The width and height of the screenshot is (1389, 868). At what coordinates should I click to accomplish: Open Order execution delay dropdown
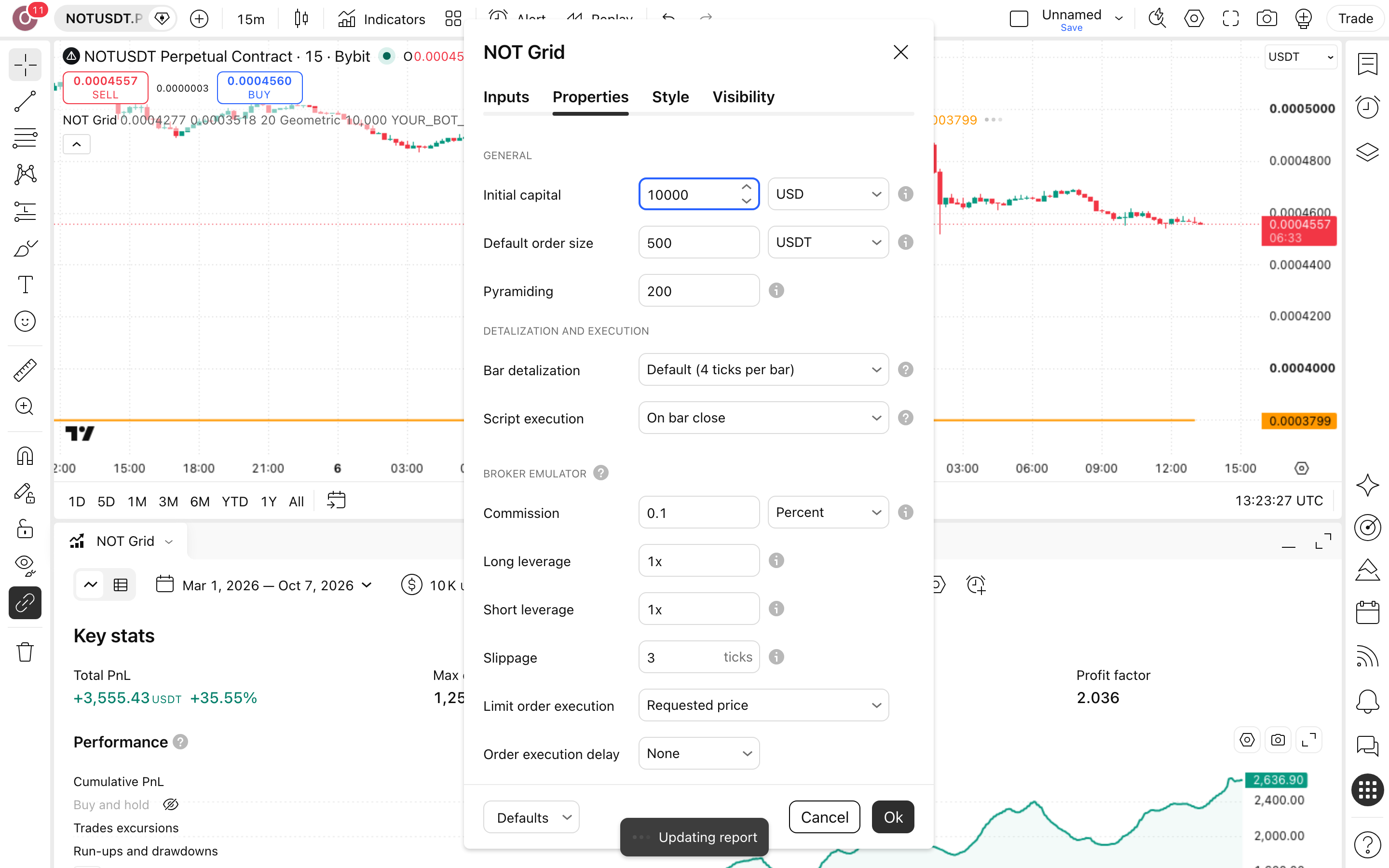coord(698,753)
